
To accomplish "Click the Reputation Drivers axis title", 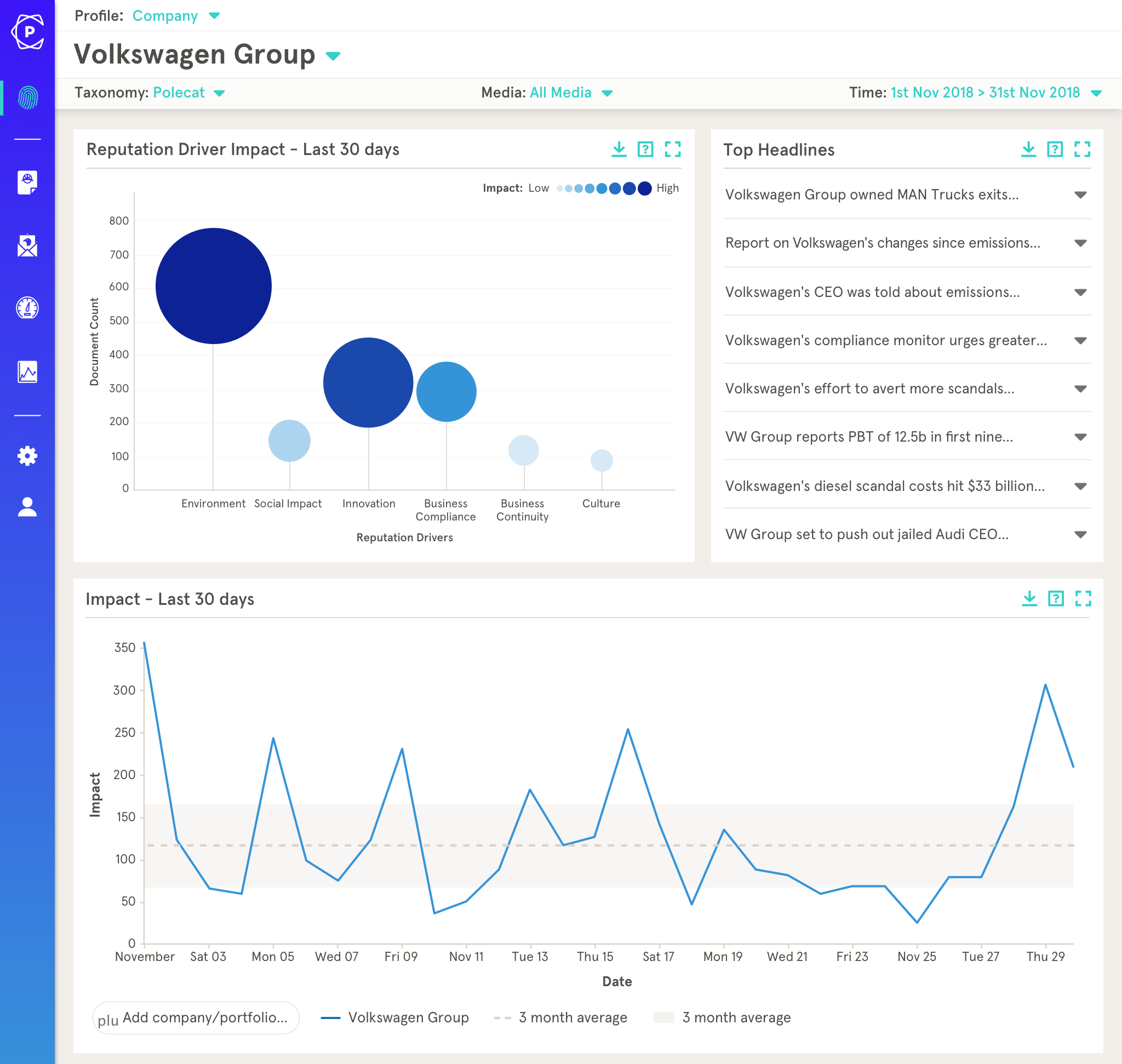I will click(x=404, y=537).
